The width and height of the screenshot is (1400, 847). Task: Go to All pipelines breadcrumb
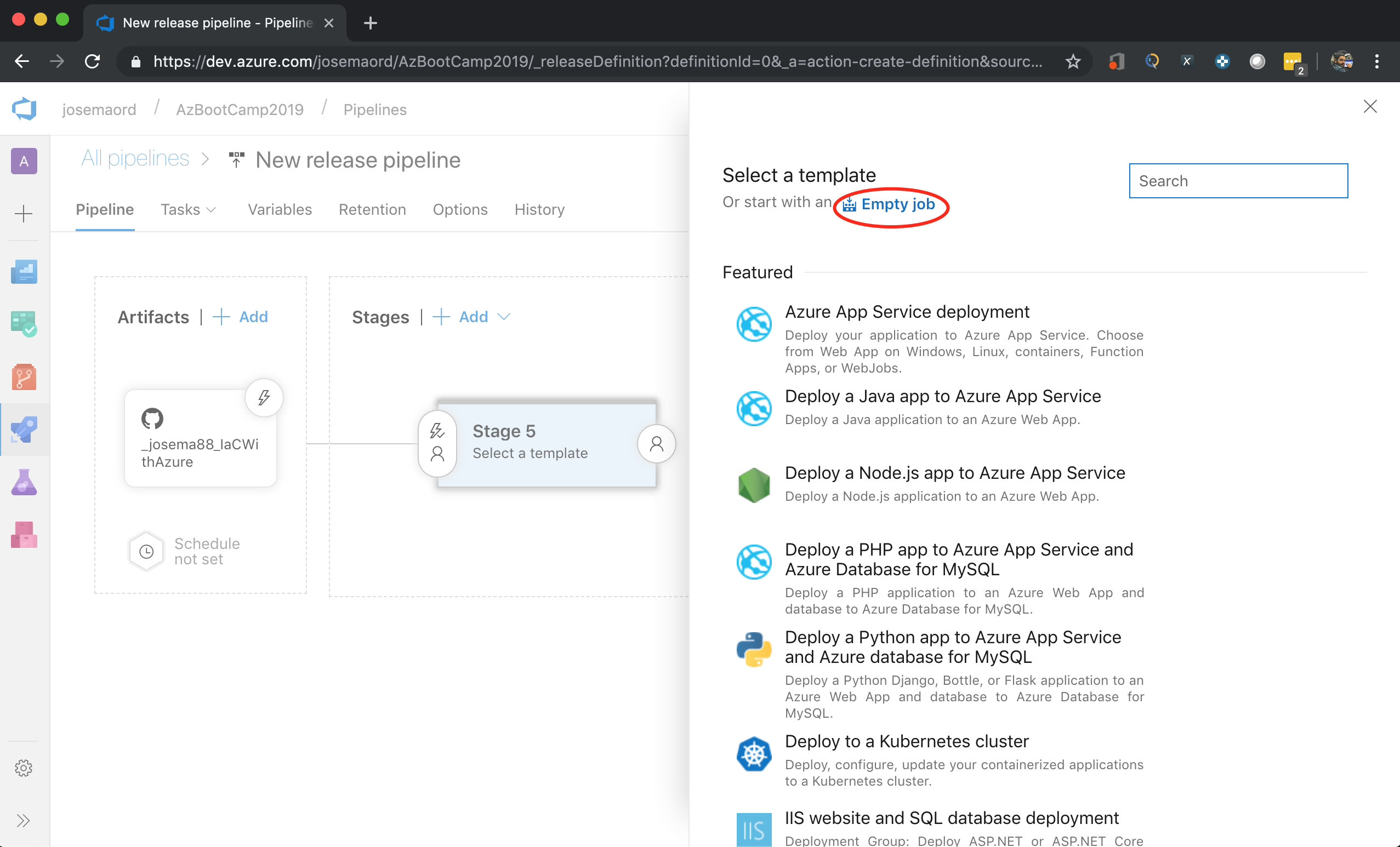[135, 159]
